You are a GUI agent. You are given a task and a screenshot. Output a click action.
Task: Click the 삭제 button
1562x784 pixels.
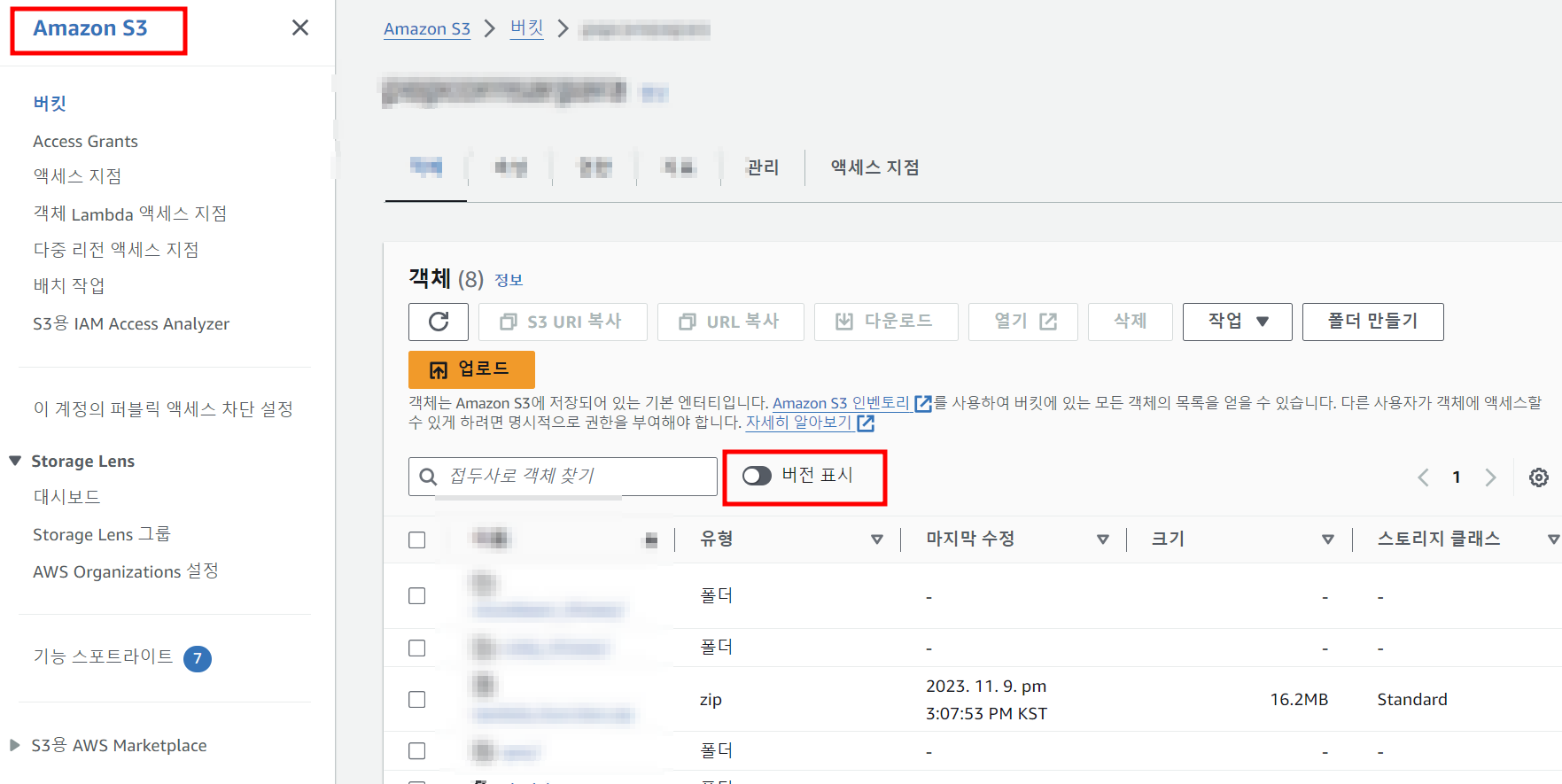coord(1131,322)
